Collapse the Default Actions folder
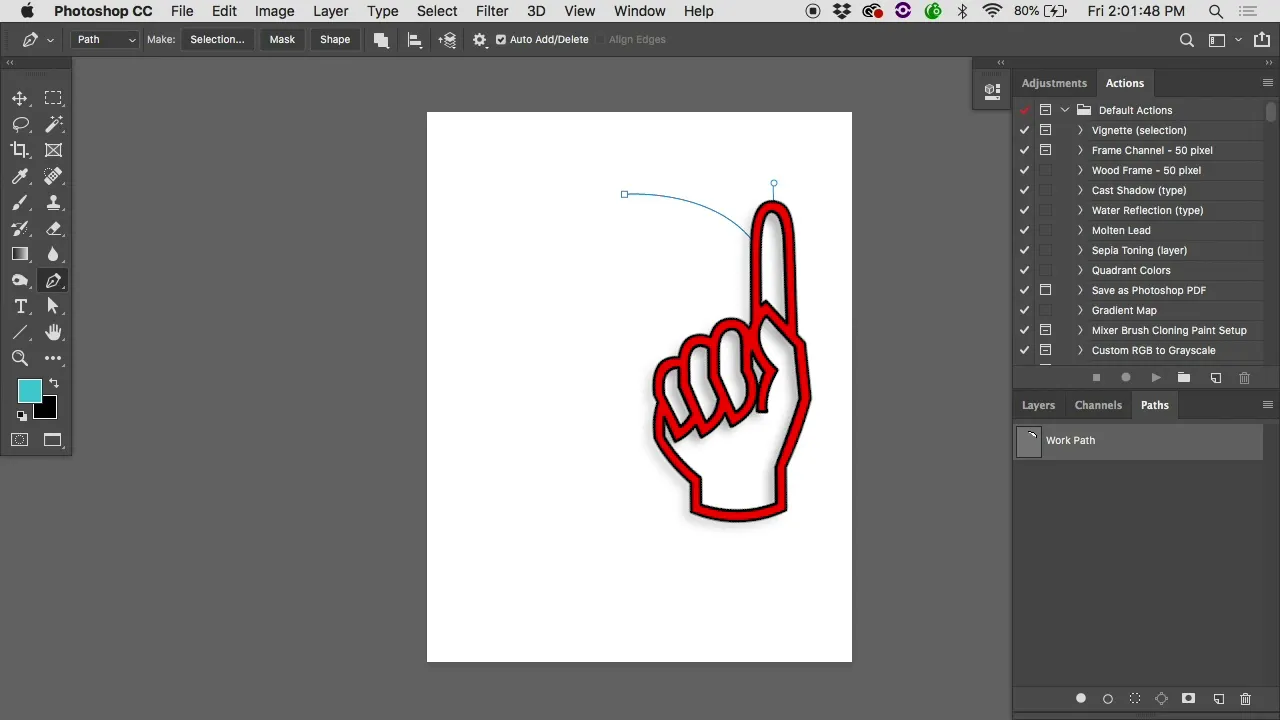Viewport: 1280px width, 720px height. pyautogui.click(x=1065, y=110)
